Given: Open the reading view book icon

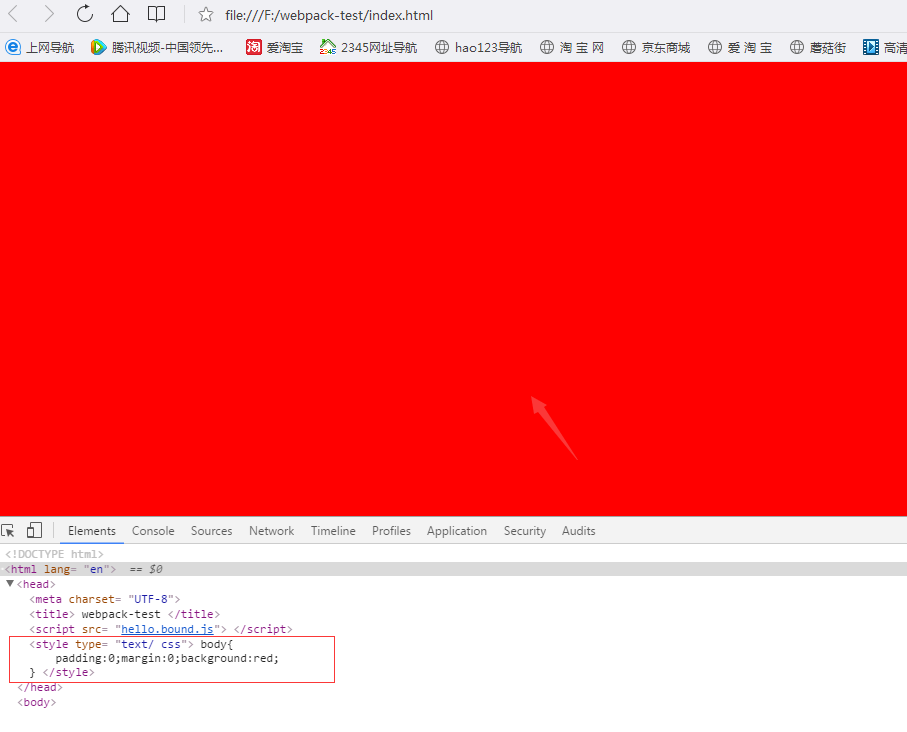Looking at the screenshot, I should (x=156, y=14).
